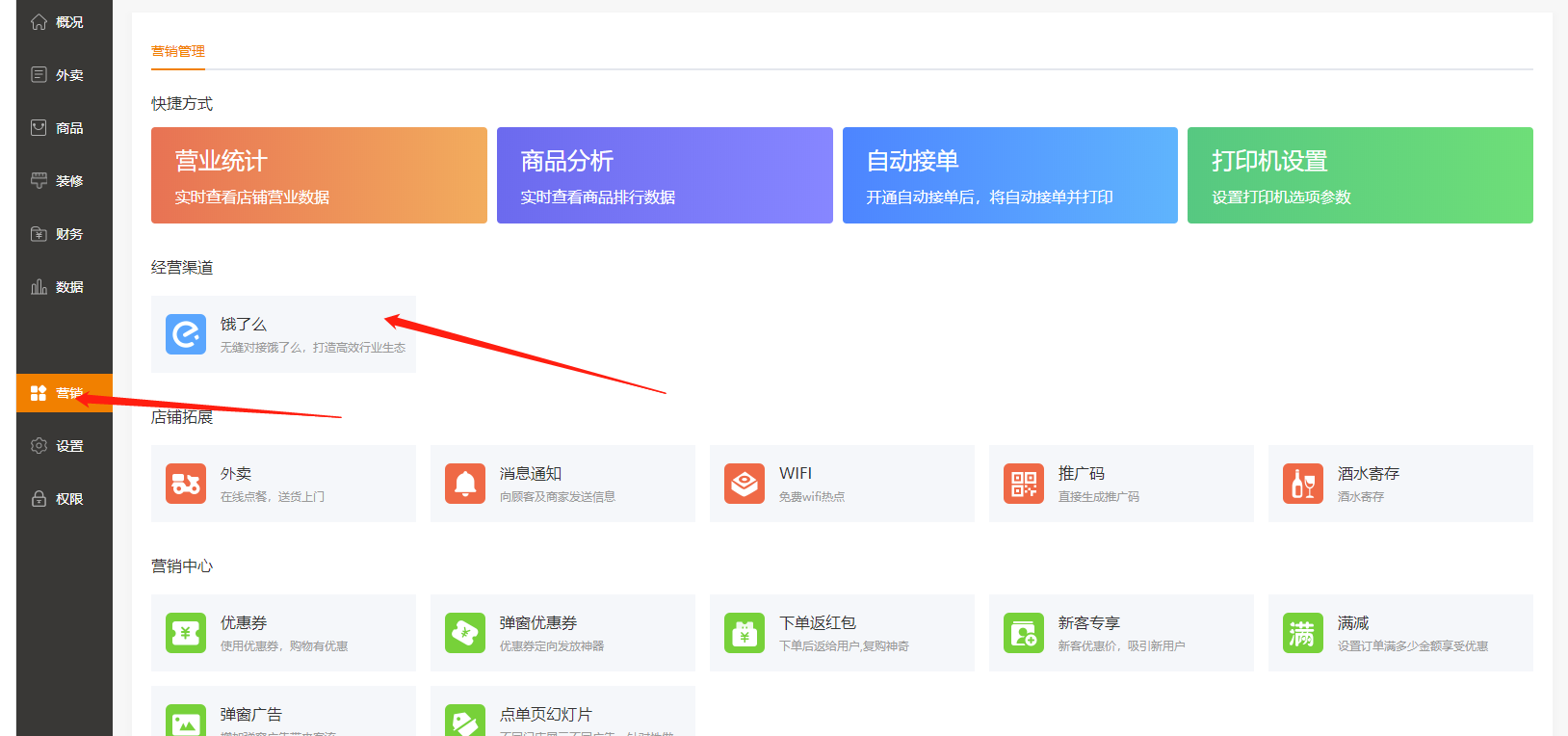Switch to the 营销管理 tab
Screen dimensions: 1568x736
pos(178,51)
